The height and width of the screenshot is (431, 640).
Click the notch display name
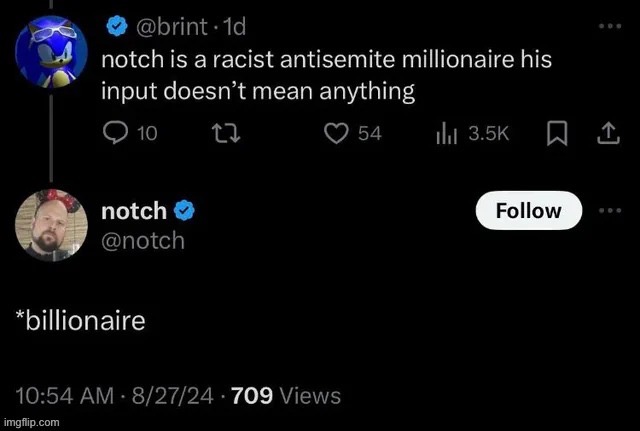tap(133, 210)
